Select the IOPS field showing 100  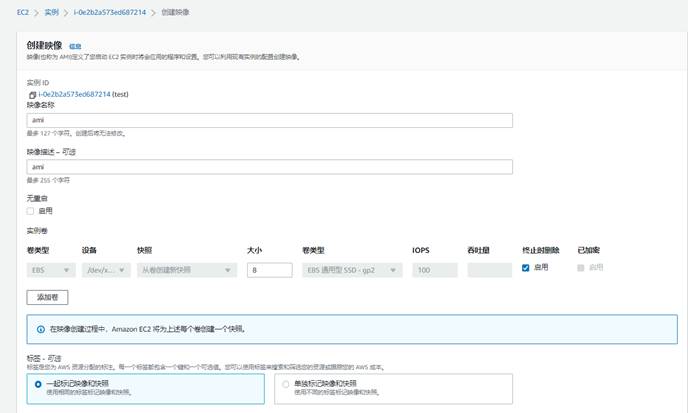[x=435, y=270]
